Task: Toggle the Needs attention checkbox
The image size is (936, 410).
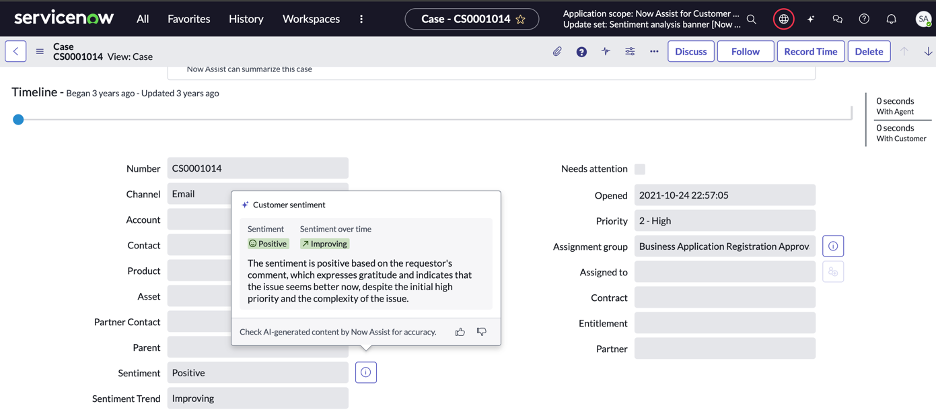Action: pyautogui.click(x=640, y=169)
